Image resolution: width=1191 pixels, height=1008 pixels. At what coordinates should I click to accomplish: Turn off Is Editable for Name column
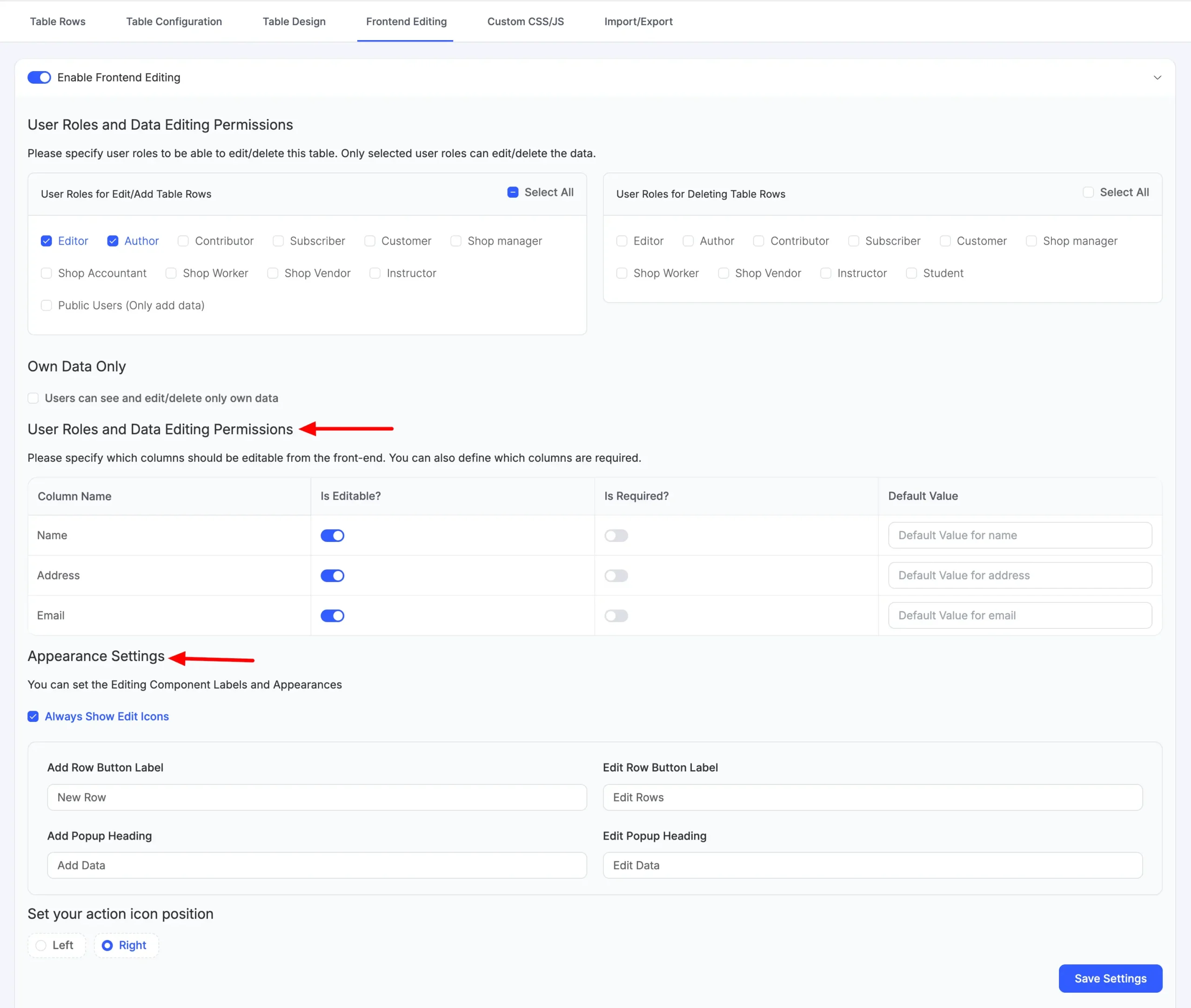pyautogui.click(x=332, y=535)
